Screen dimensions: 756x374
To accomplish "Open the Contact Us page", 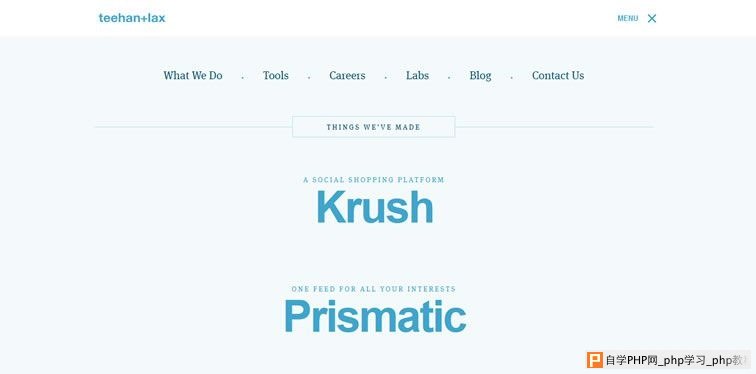I will (x=558, y=76).
